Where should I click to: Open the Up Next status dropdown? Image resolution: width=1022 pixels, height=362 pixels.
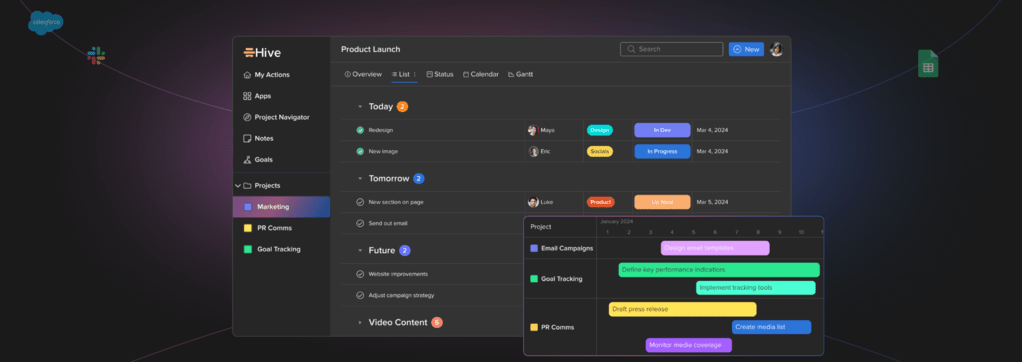pos(662,202)
